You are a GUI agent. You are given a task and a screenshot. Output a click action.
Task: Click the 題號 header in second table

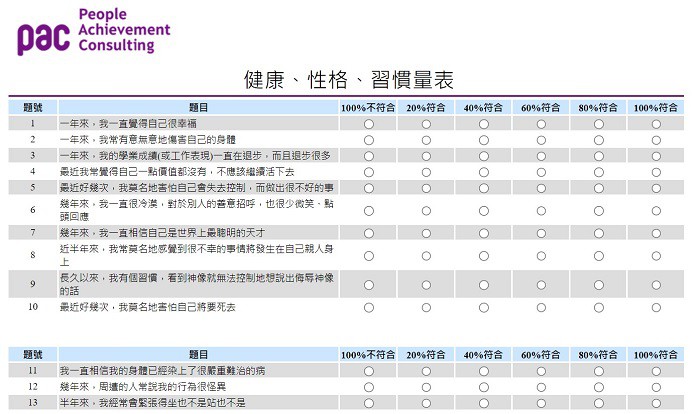[x=32, y=355]
